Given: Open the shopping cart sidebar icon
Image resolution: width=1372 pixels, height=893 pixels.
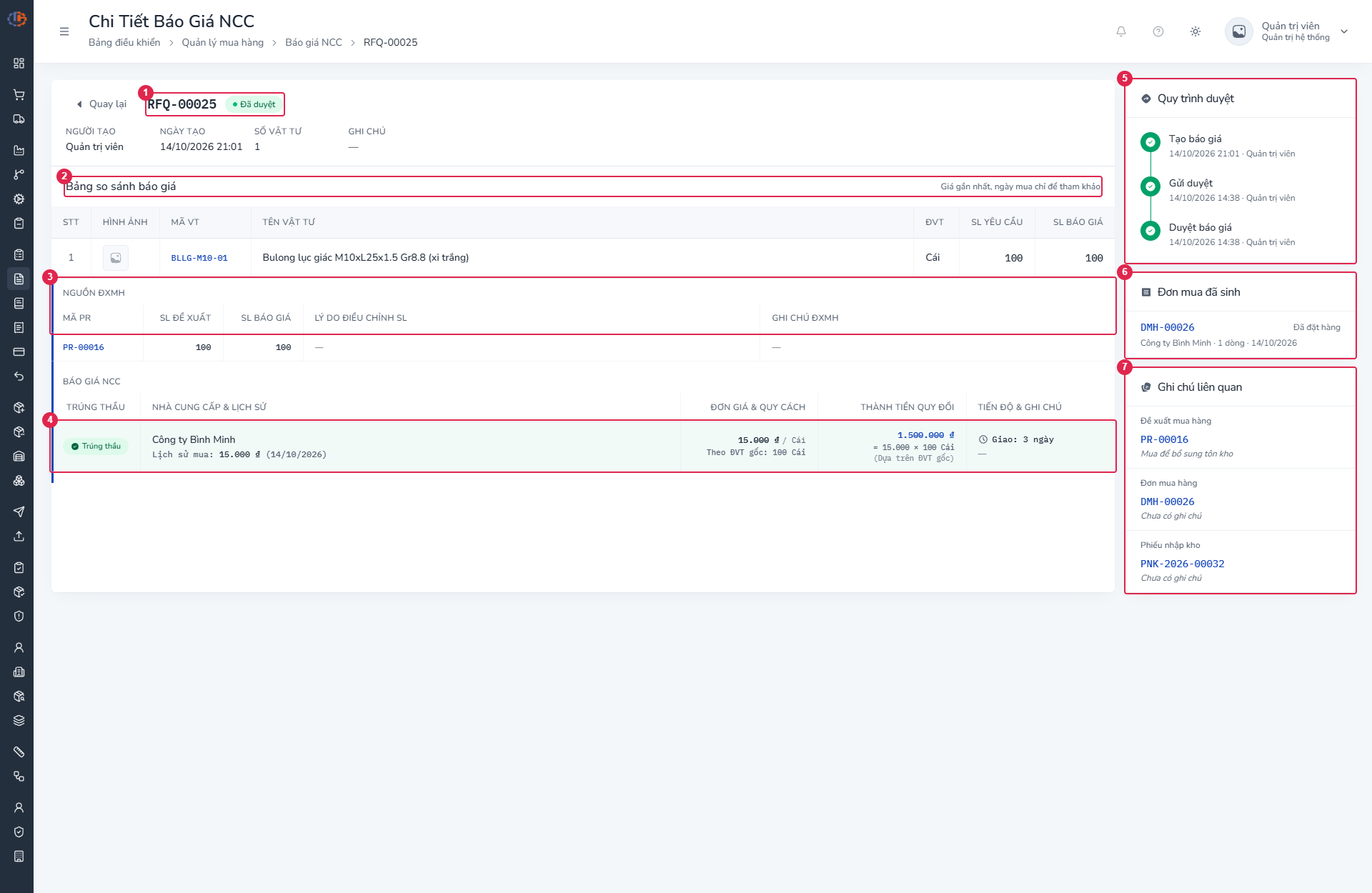Looking at the screenshot, I should click(x=19, y=95).
